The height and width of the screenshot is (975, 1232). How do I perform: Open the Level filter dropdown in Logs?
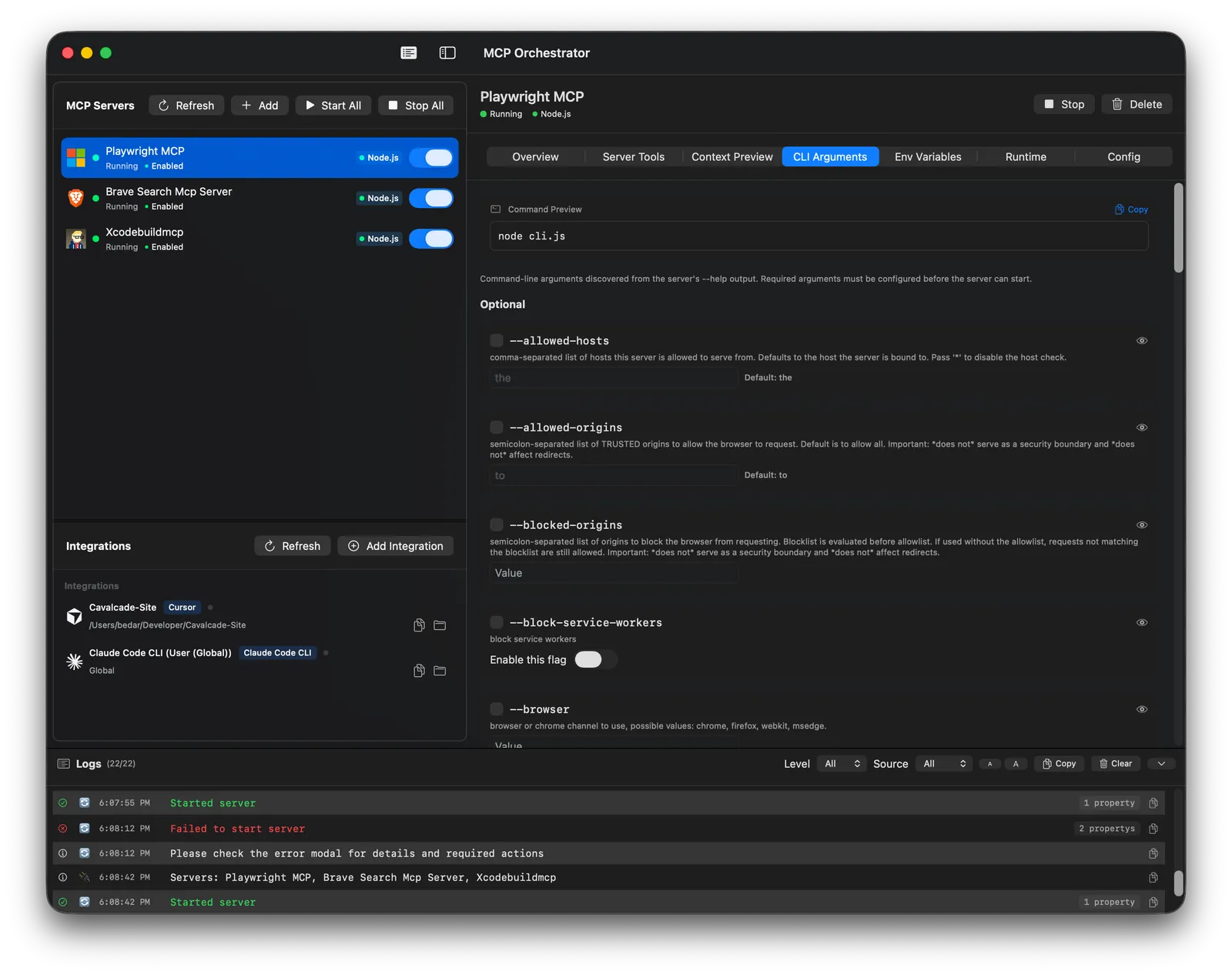coord(841,763)
